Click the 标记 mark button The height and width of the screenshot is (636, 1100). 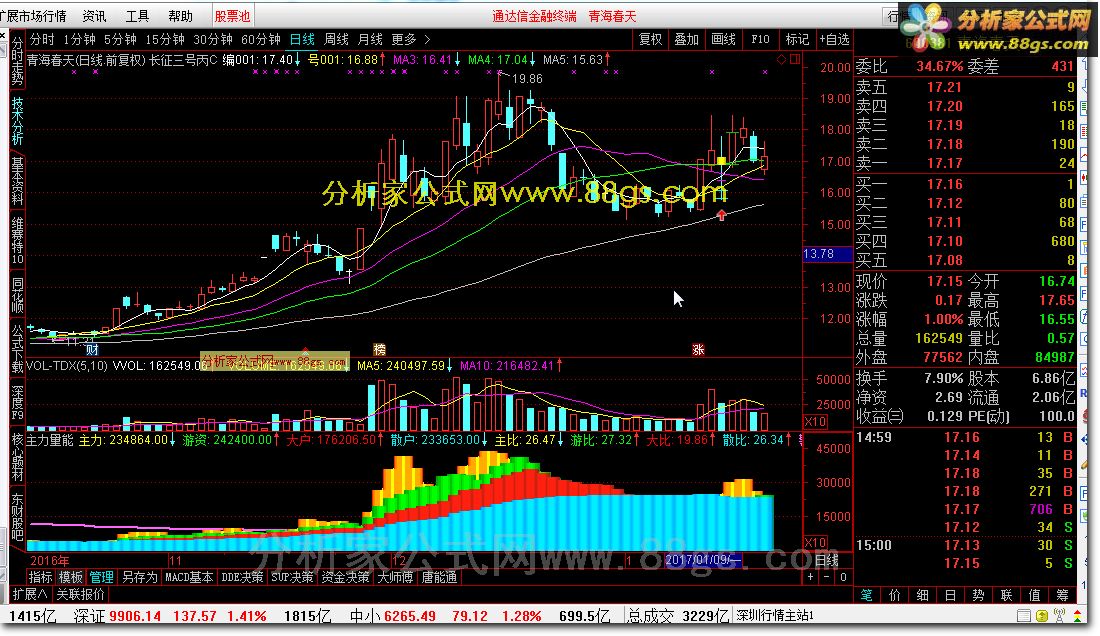pos(797,39)
